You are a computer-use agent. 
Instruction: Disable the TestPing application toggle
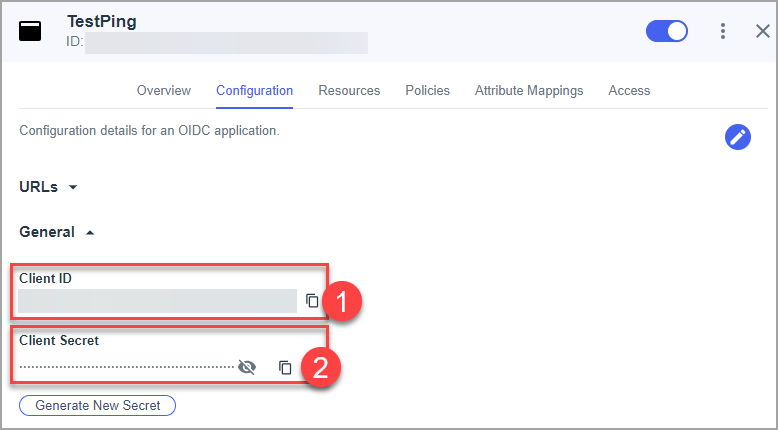tap(666, 31)
